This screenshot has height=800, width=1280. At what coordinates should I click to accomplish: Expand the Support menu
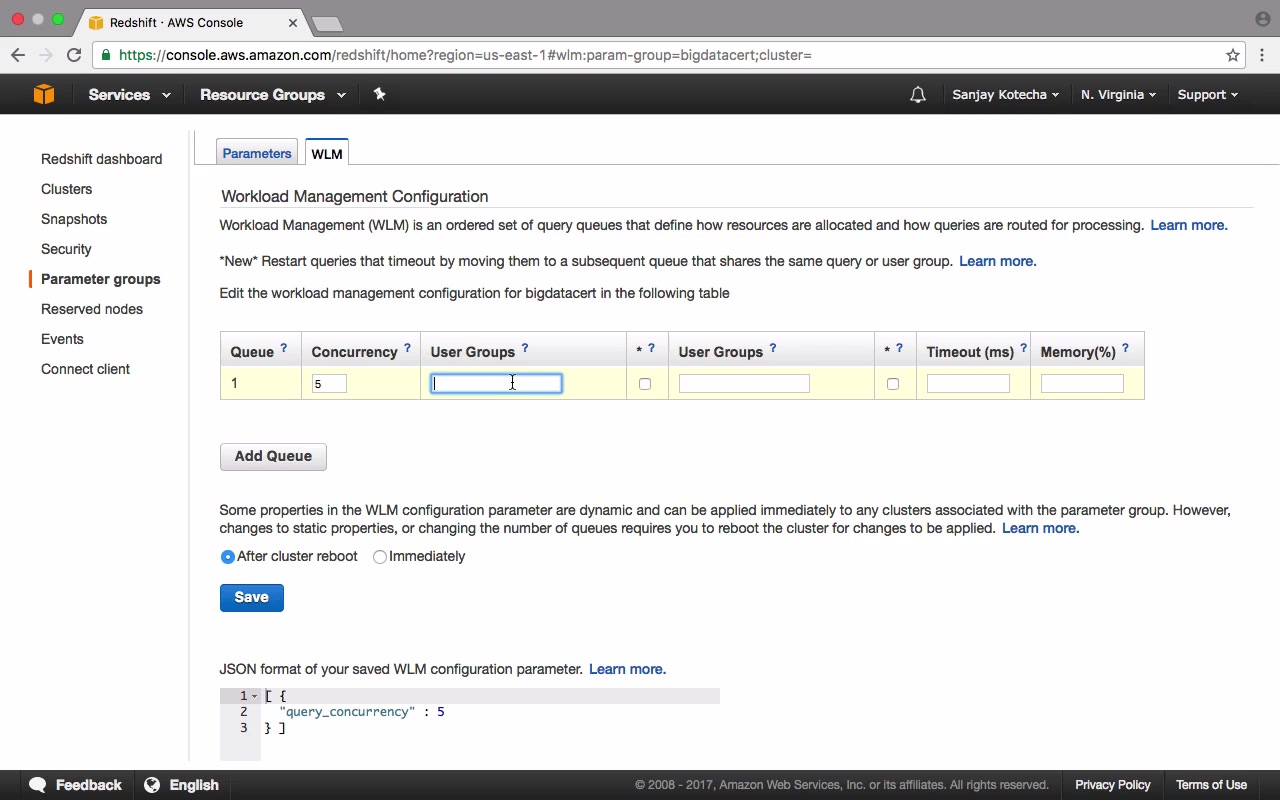[x=1207, y=95]
